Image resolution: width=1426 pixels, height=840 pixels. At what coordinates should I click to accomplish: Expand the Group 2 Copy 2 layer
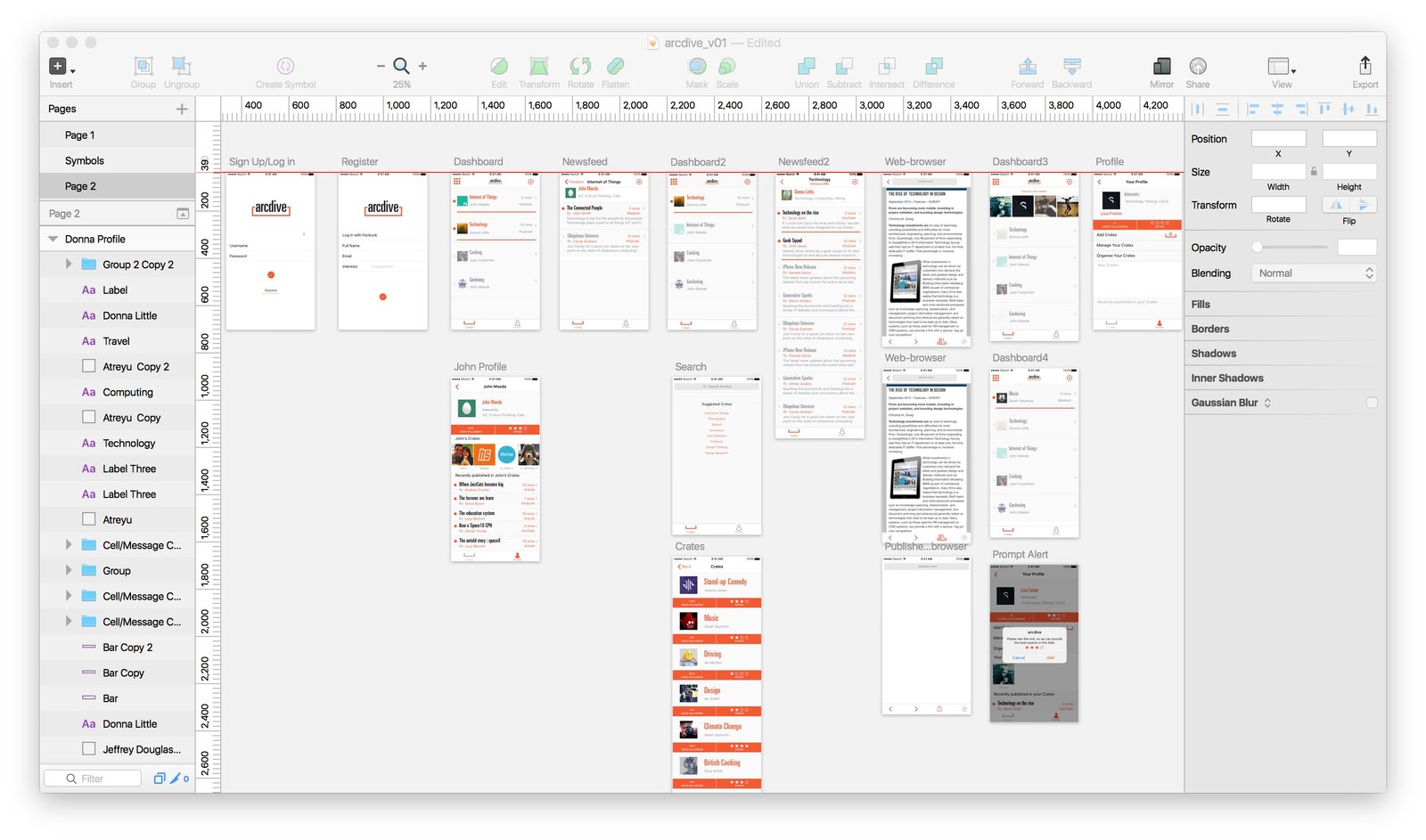[x=69, y=265]
